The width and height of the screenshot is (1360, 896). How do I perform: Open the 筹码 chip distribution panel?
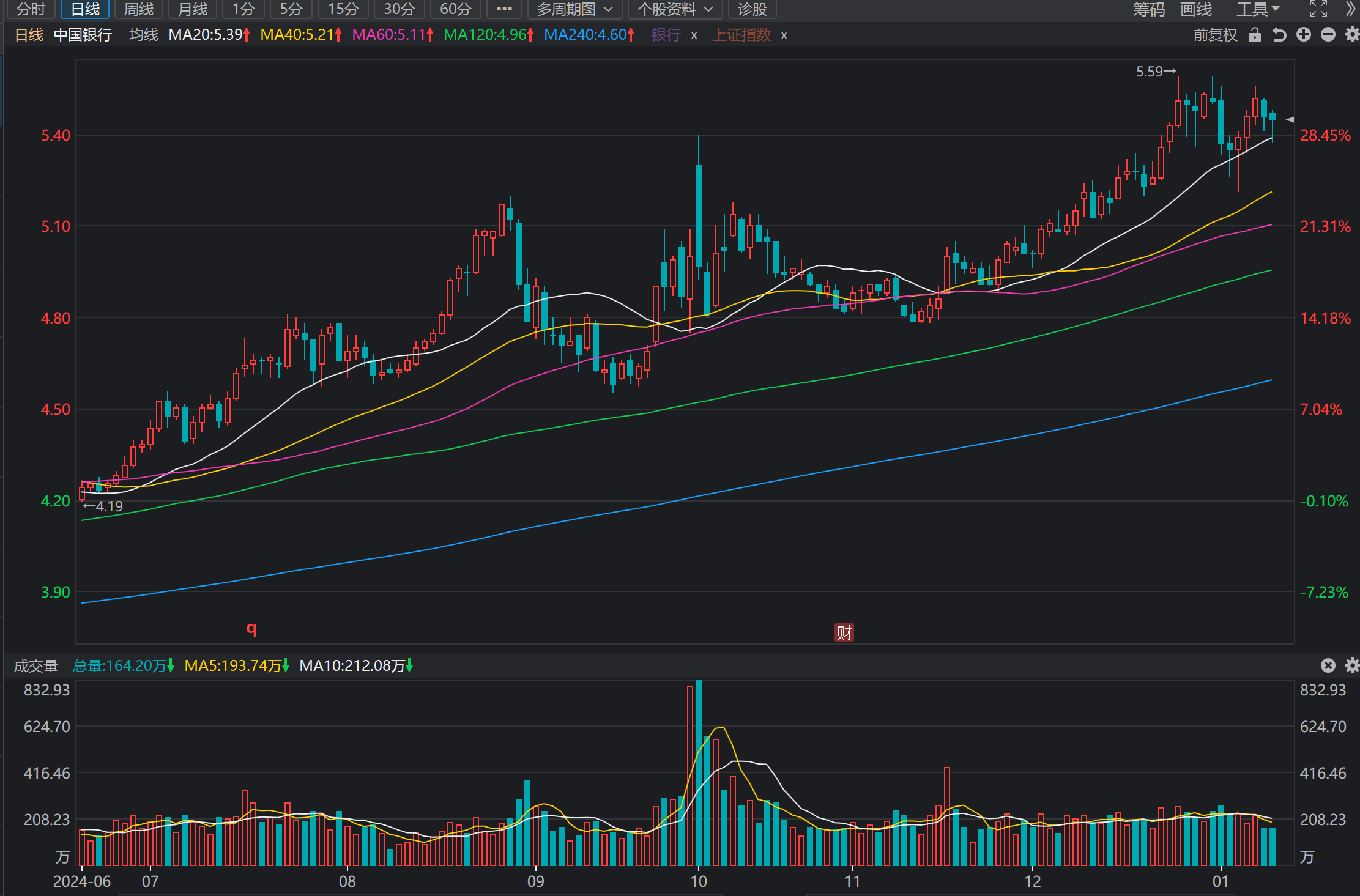1148,9
